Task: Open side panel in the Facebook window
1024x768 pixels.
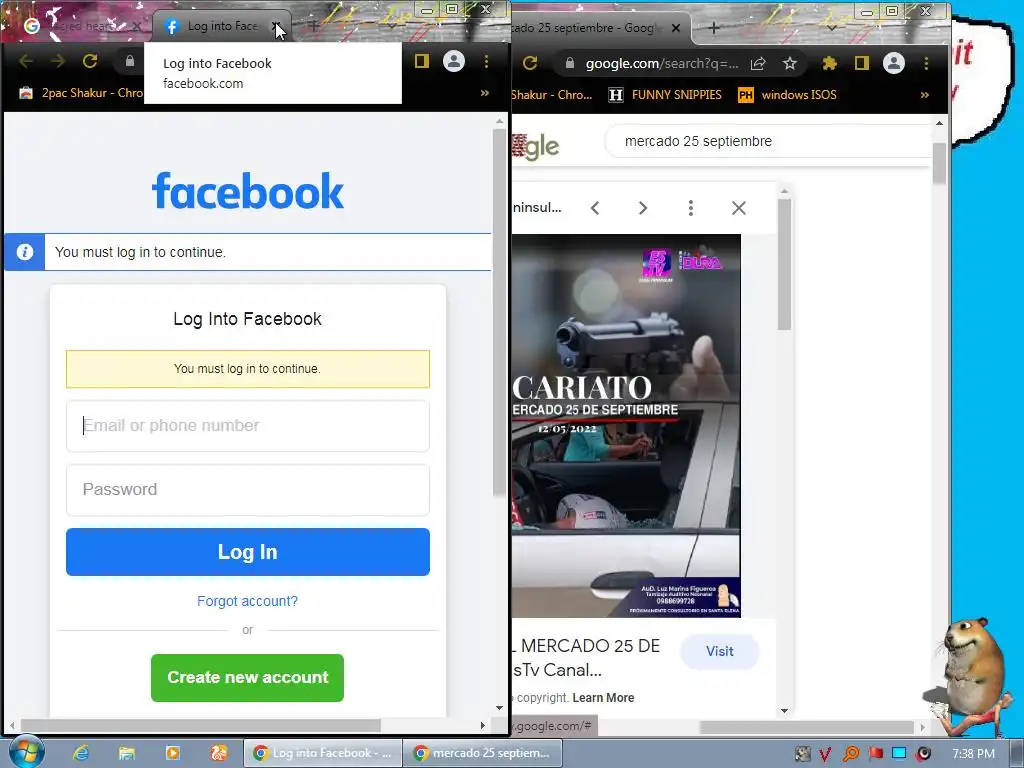Action: click(x=422, y=61)
